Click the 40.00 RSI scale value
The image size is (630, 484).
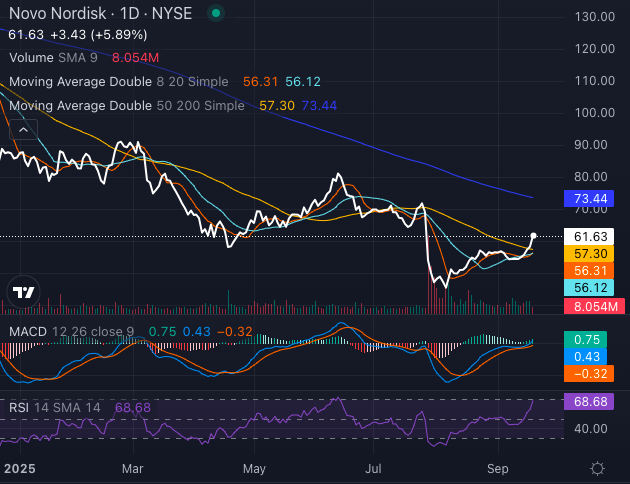point(591,429)
